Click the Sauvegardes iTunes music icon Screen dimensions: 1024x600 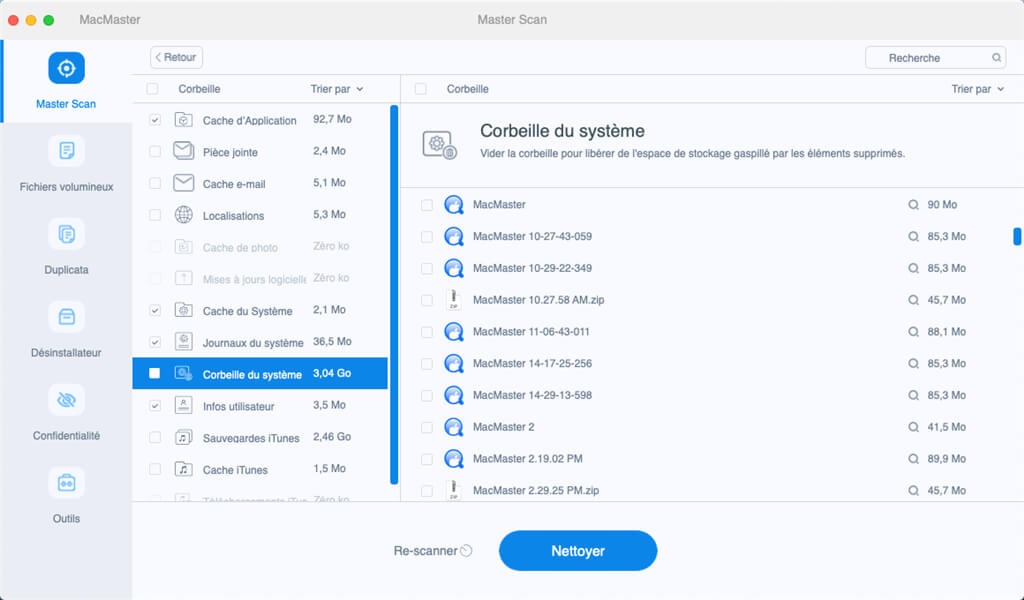pos(184,437)
